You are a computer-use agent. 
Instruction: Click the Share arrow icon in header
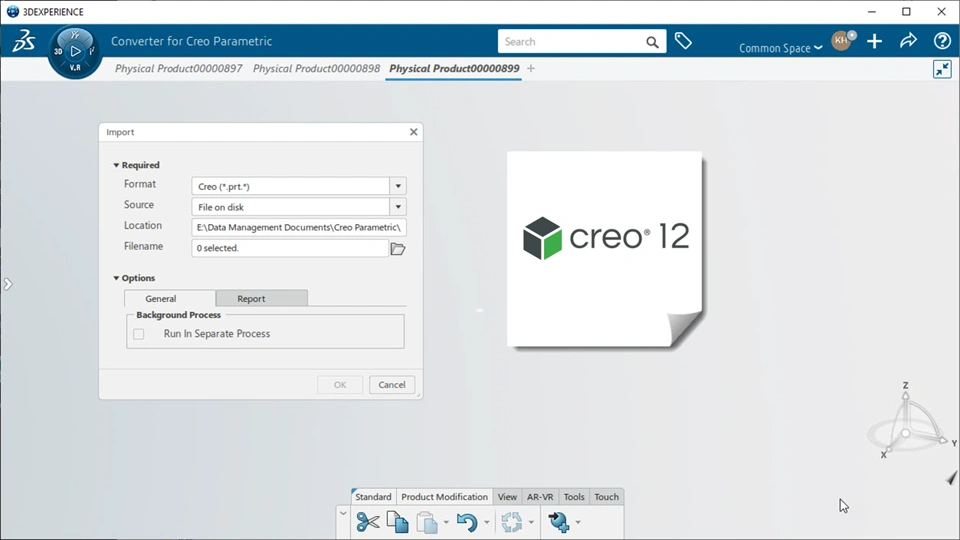pos(909,41)
